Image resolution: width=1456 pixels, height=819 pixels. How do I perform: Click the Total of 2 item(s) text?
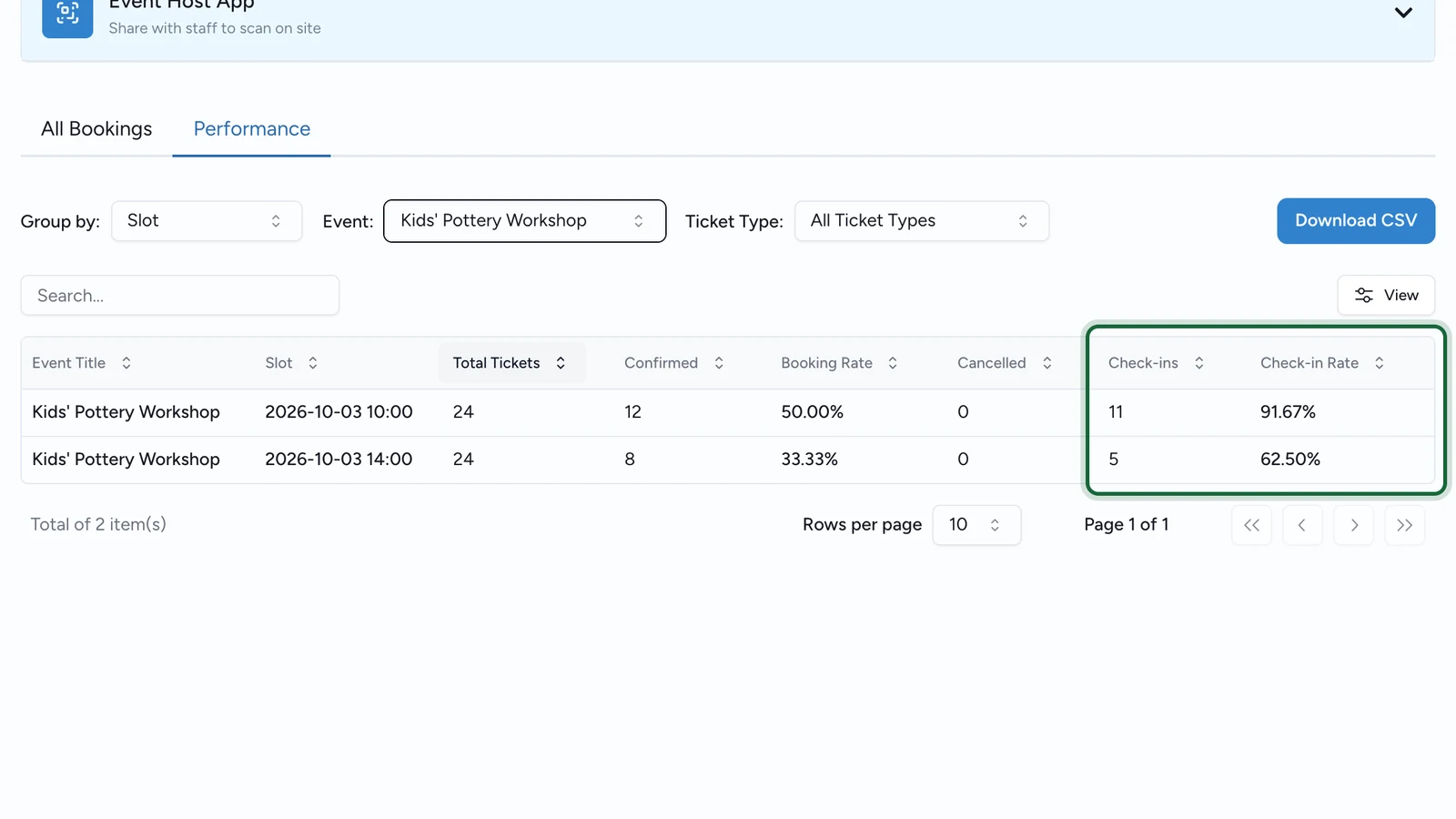point(98,524)
